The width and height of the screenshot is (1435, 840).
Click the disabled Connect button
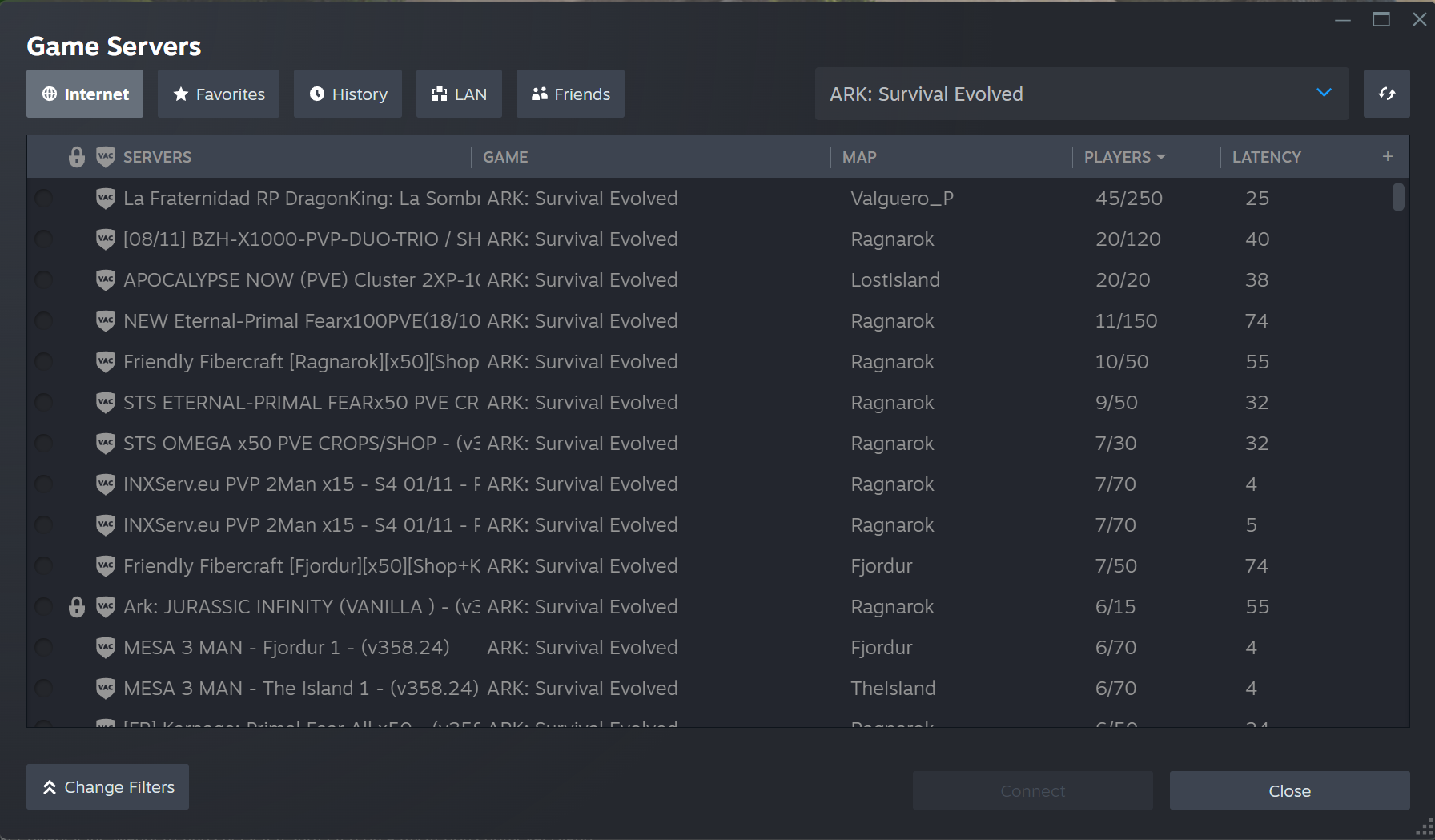click(1032, 790)
